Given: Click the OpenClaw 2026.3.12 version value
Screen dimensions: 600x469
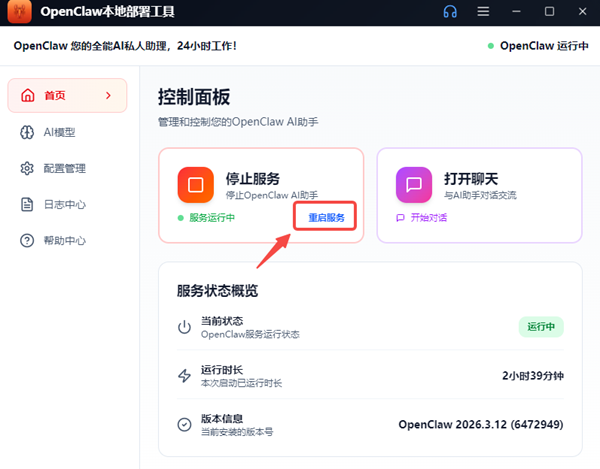Looking at the screenshot, I should 481,424.
